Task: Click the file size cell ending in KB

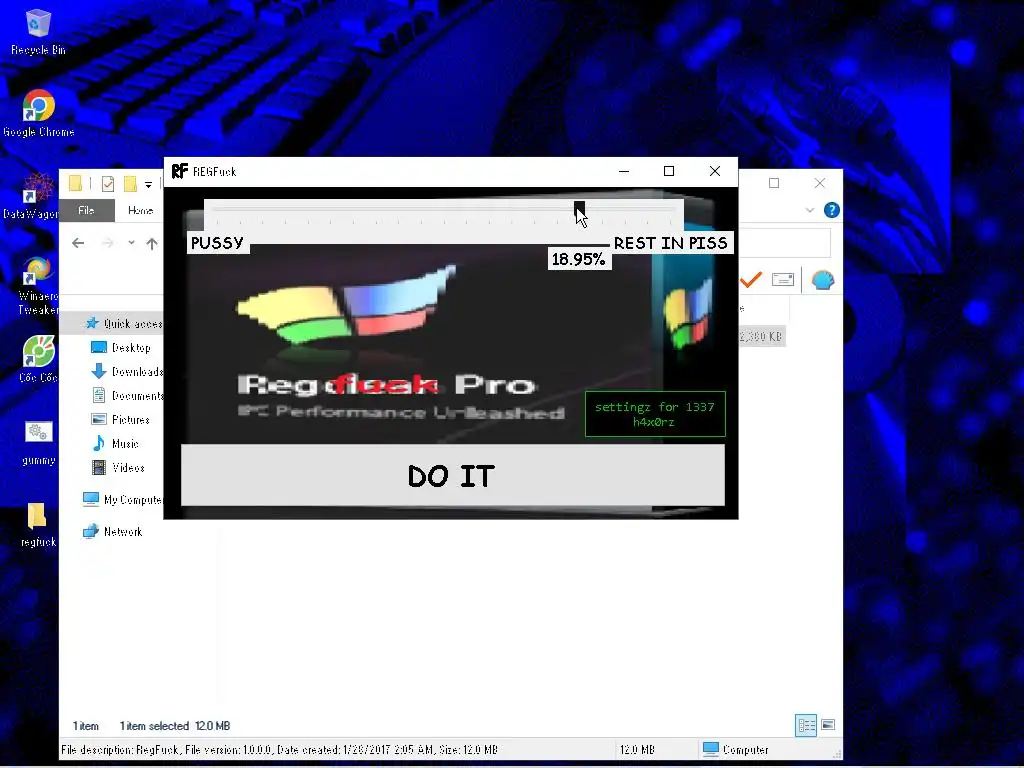Action: (761, 336)
